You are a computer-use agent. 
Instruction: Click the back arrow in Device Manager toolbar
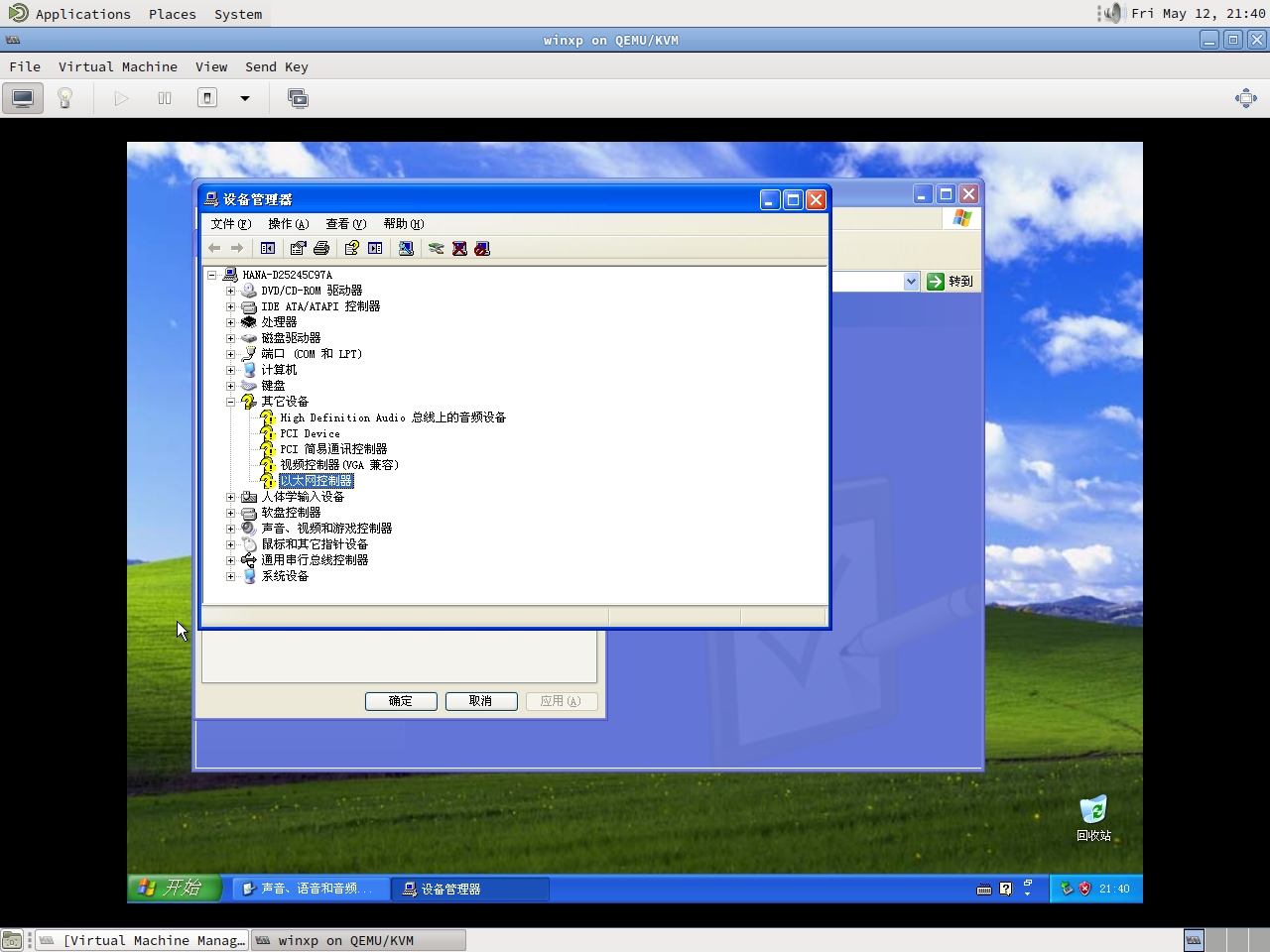click(x=214, y=248)
